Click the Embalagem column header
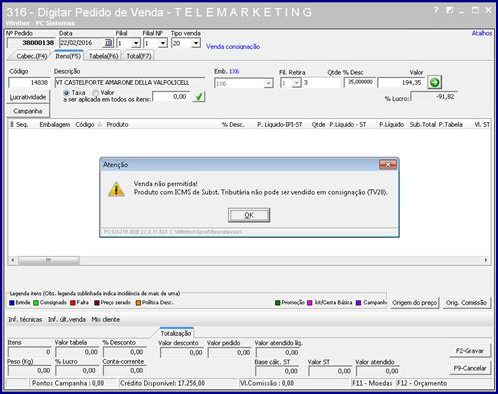 point(55,125)
